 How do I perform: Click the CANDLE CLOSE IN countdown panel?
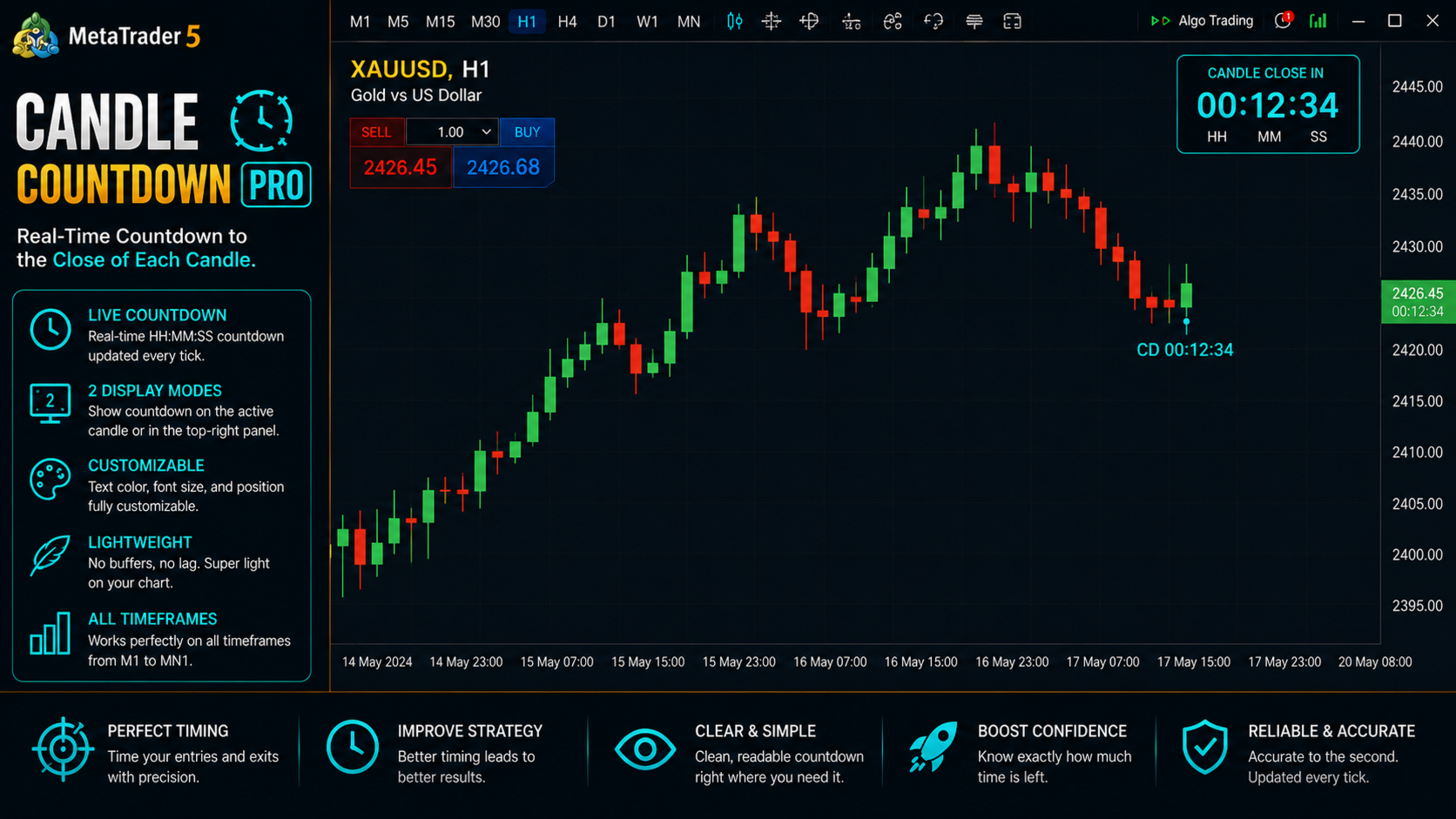(1268, 104)
